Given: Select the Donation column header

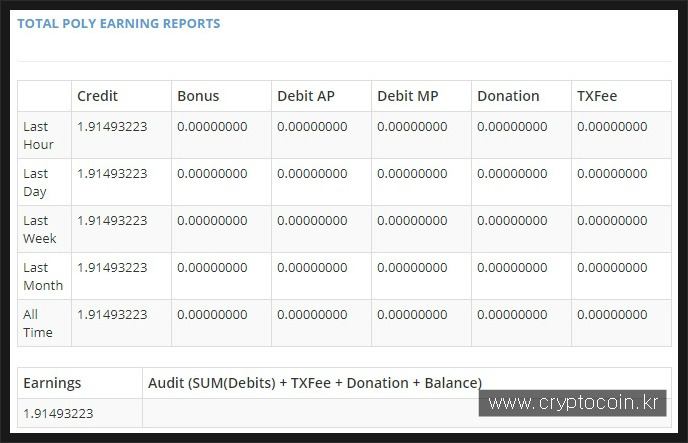Looking at the screenshot, I should click(x=508, y=96).
